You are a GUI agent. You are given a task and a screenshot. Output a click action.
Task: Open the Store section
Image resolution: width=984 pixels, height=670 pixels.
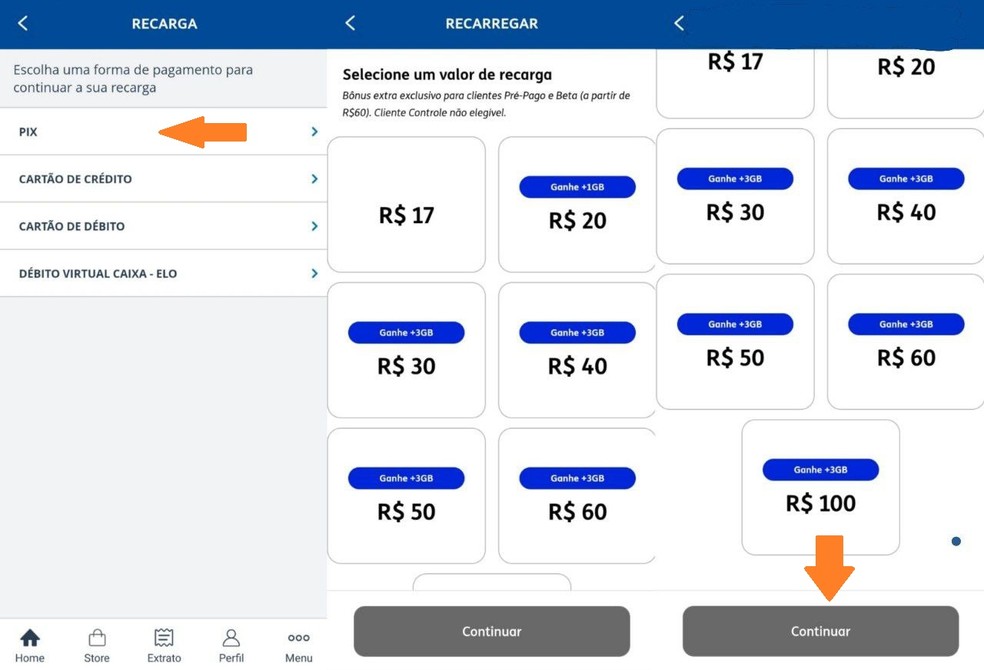(x=96, y=643)
